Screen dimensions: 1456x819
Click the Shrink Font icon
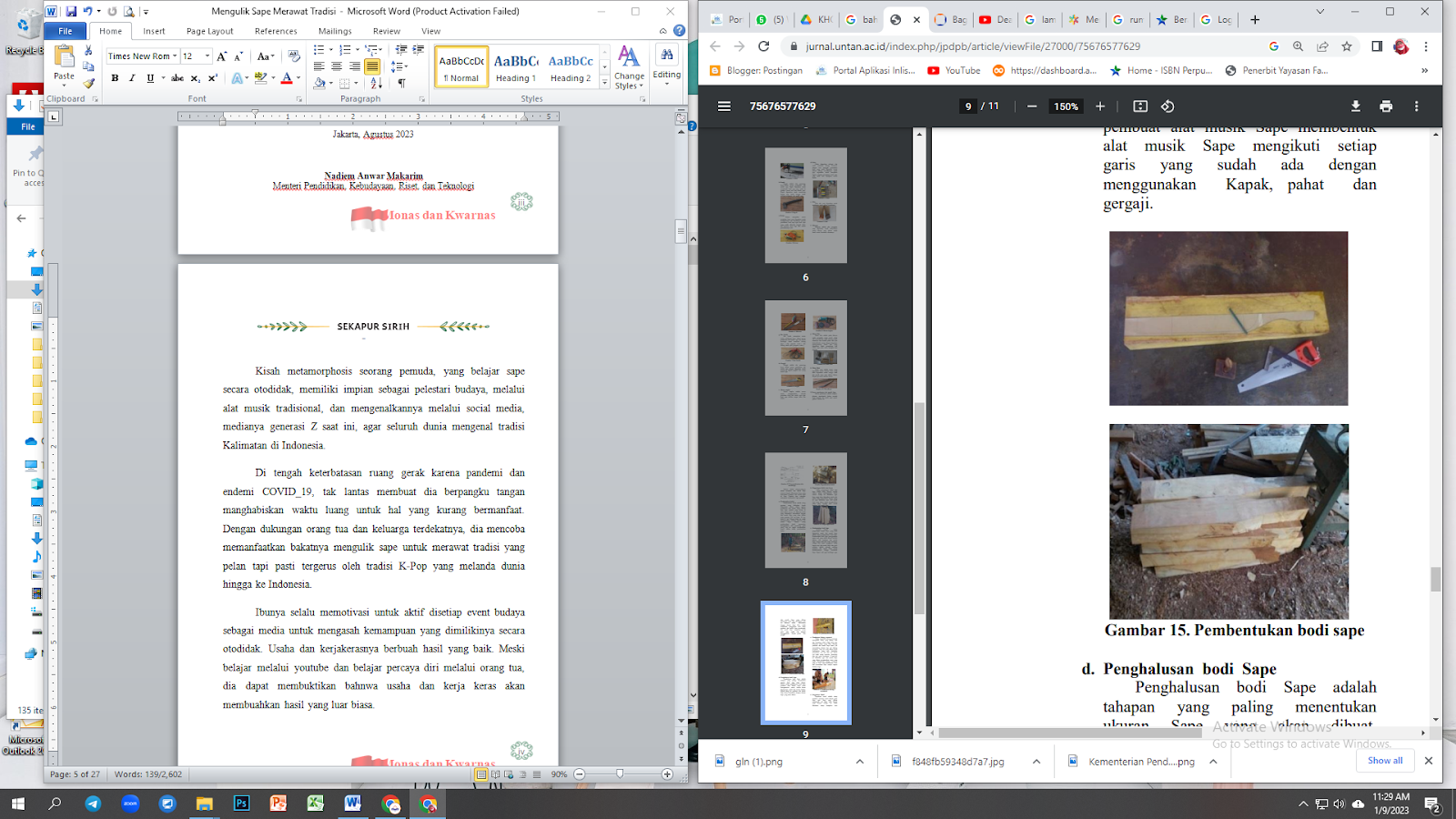238,56
